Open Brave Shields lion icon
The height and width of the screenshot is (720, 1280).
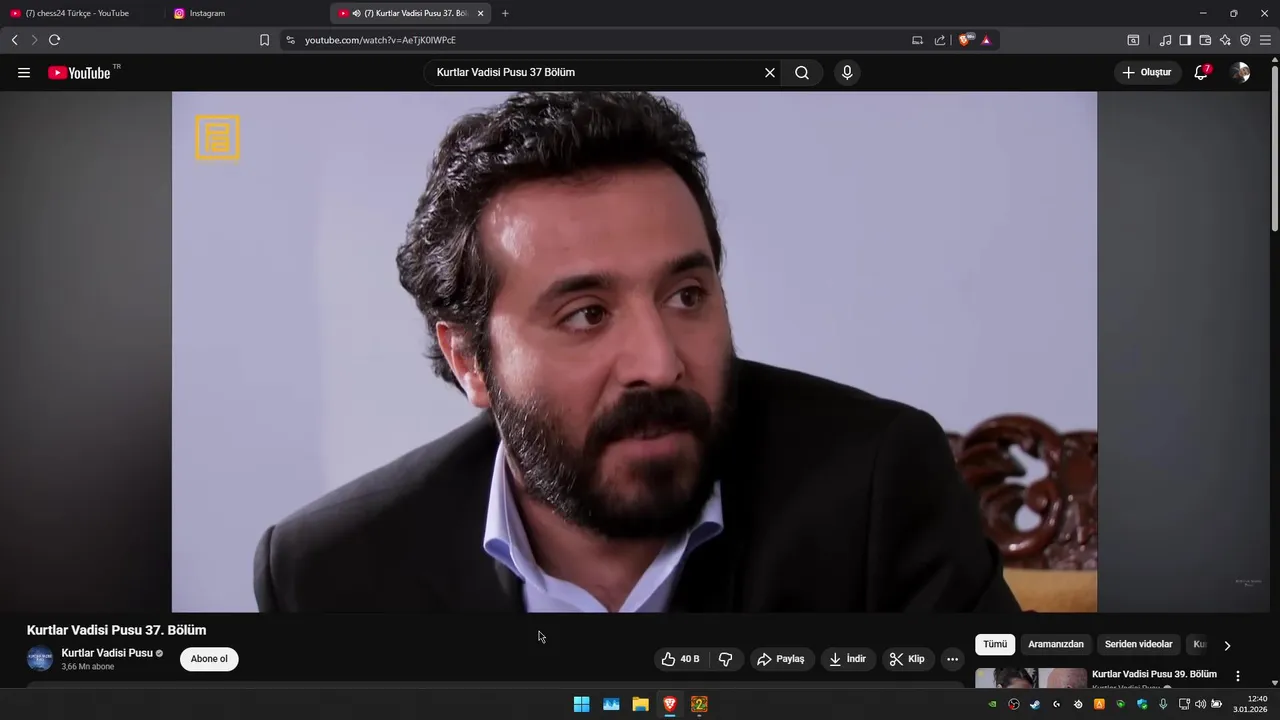tap(965, 40)
